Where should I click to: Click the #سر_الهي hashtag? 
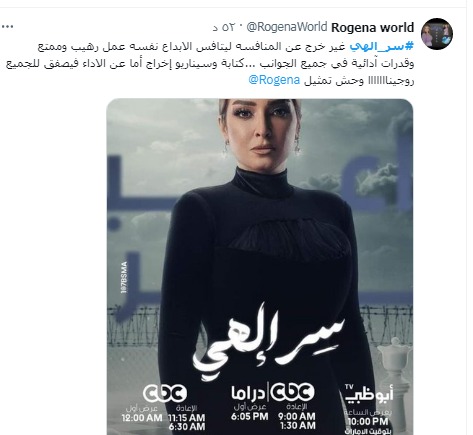click(x=382, y=46)
